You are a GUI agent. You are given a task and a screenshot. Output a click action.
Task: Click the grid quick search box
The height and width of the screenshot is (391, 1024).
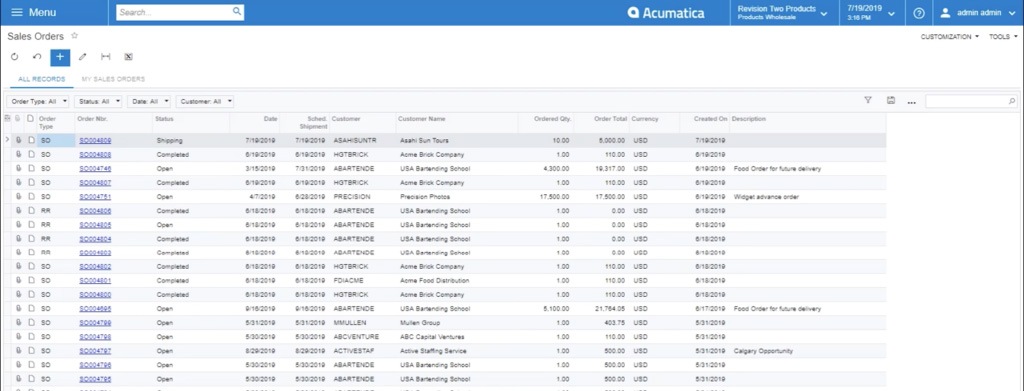[971, 101]
